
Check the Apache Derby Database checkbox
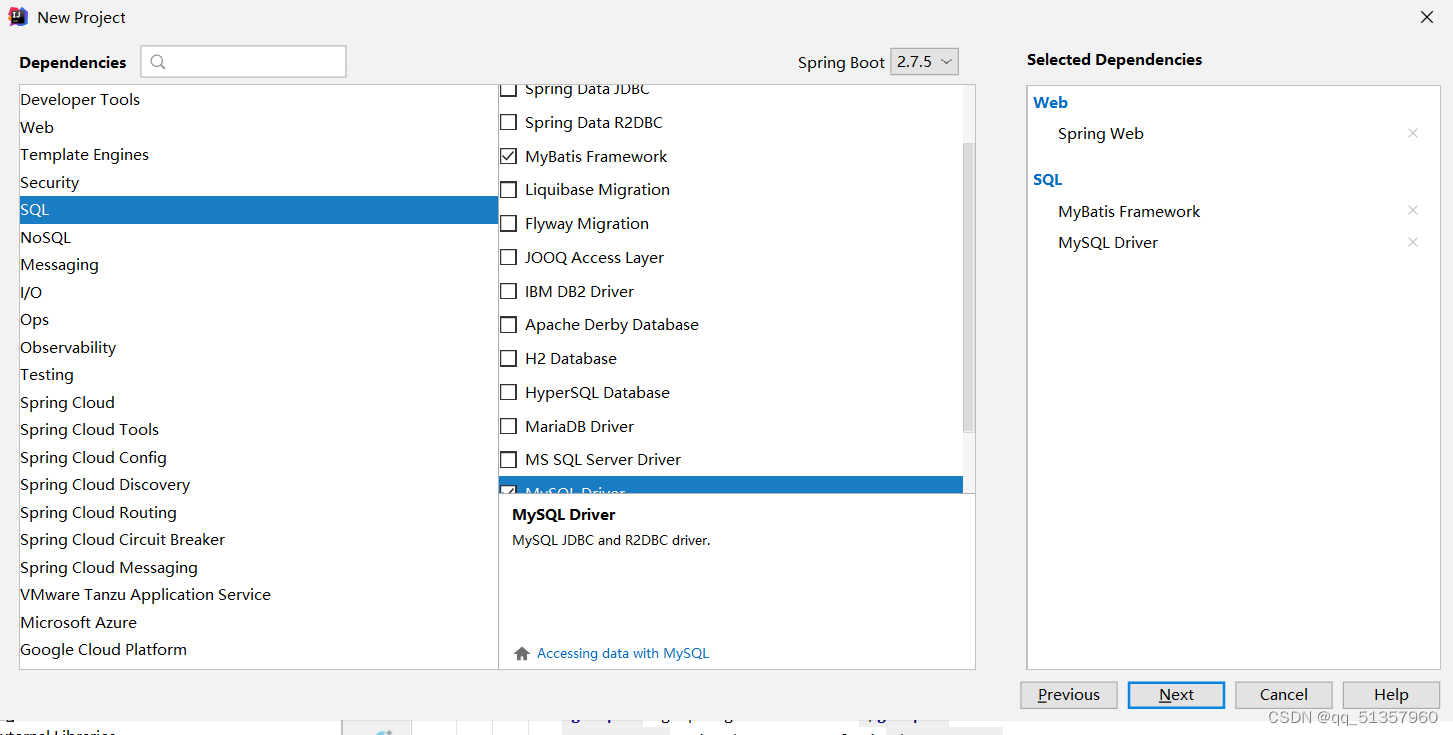508,325
